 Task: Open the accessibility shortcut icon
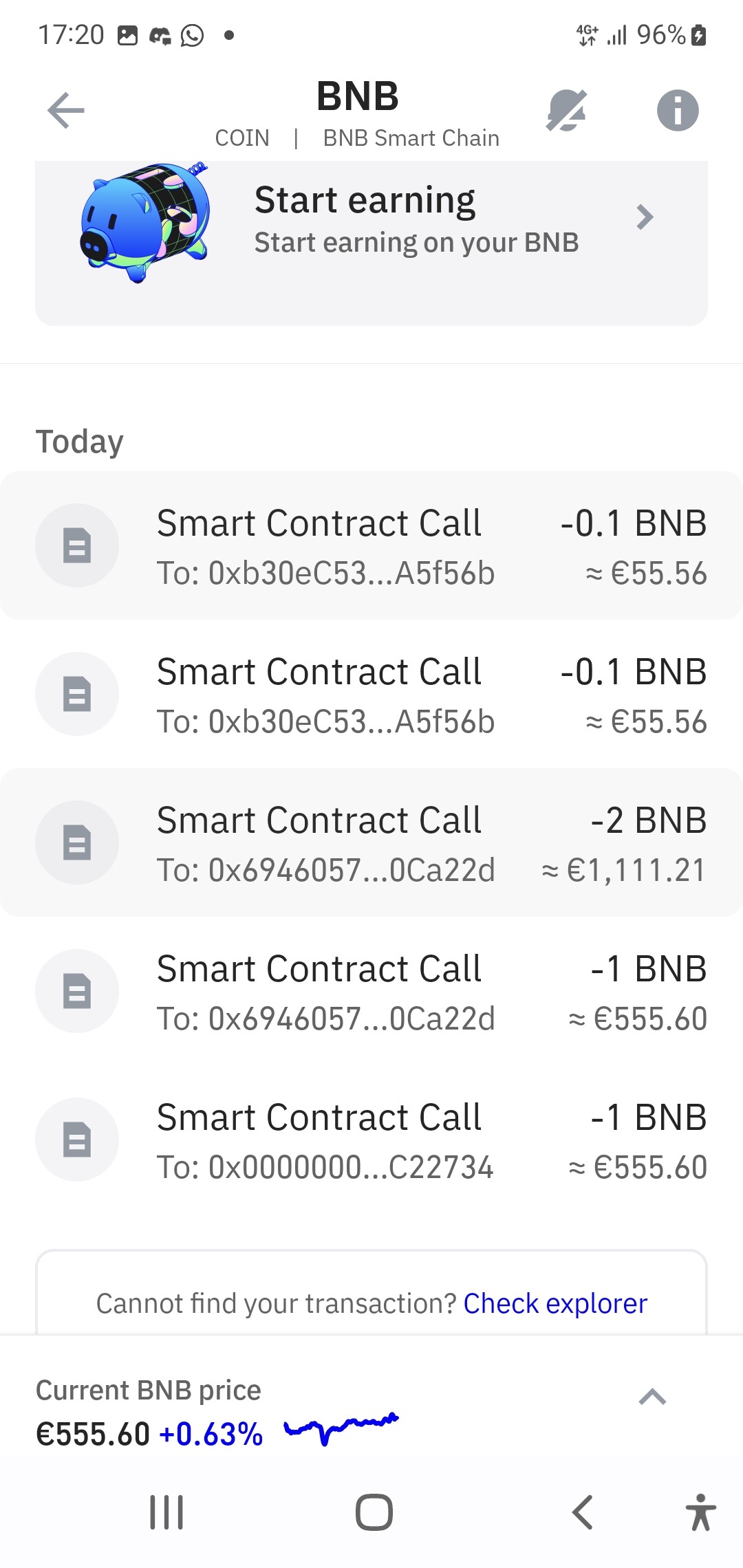700,1512
